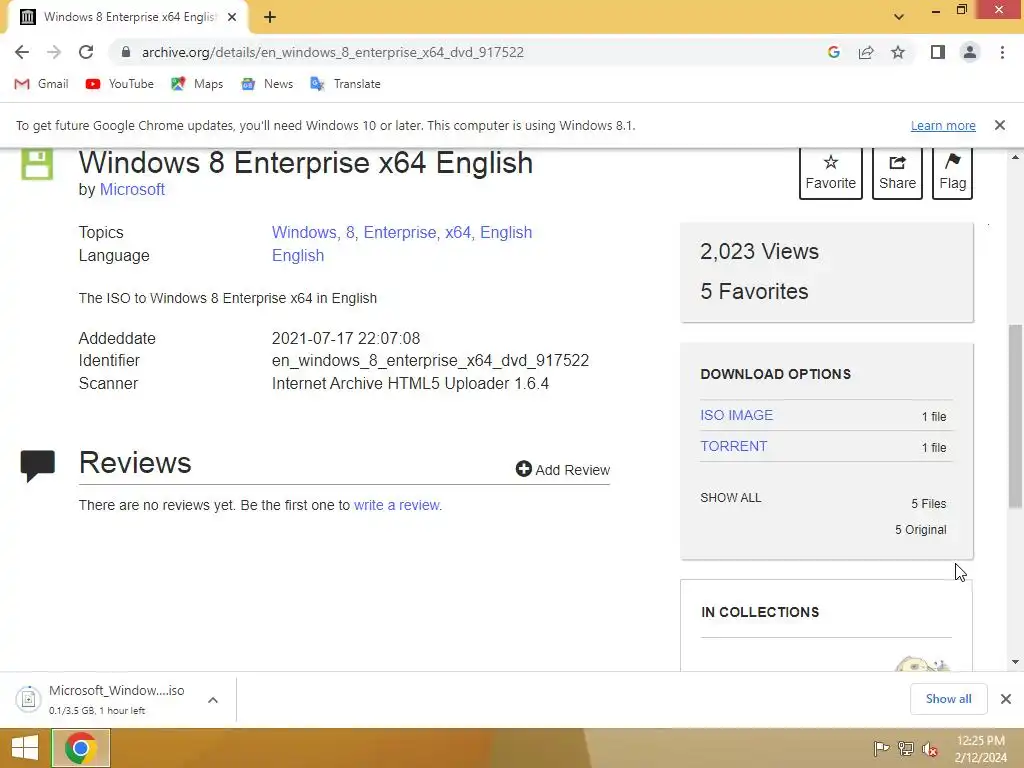Click the padlock site info icon
The width and height of the screenshot is (1024, 768).
(126, 52)
